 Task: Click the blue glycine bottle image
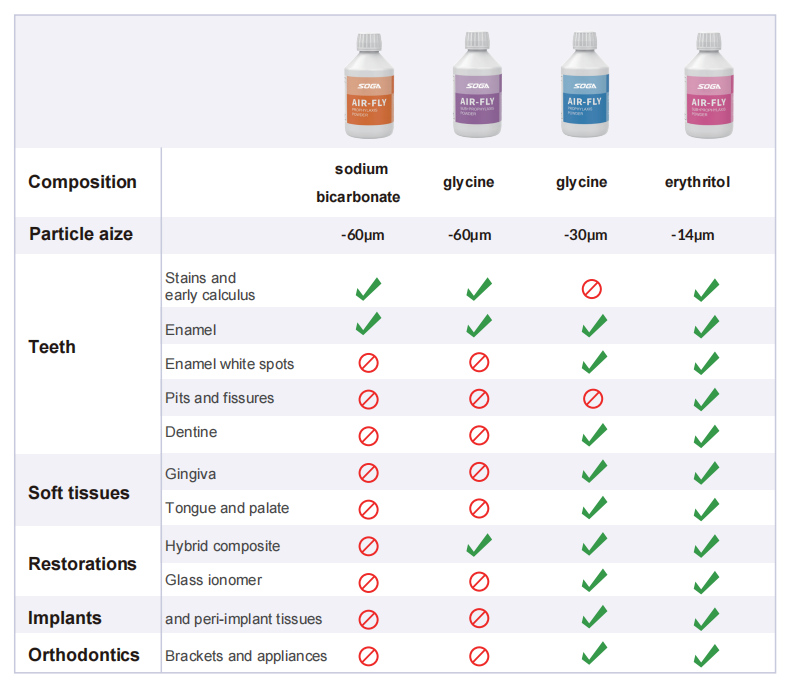(585, 84)
